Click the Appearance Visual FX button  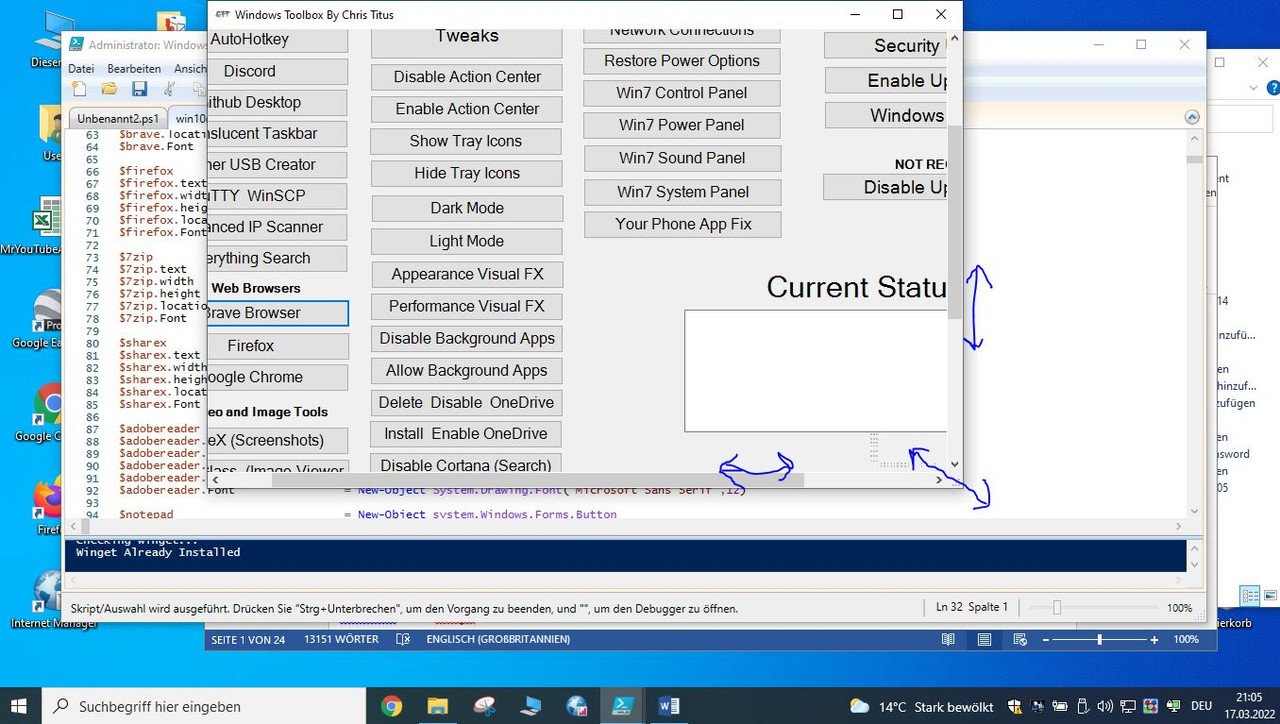(x=467, y=274)
